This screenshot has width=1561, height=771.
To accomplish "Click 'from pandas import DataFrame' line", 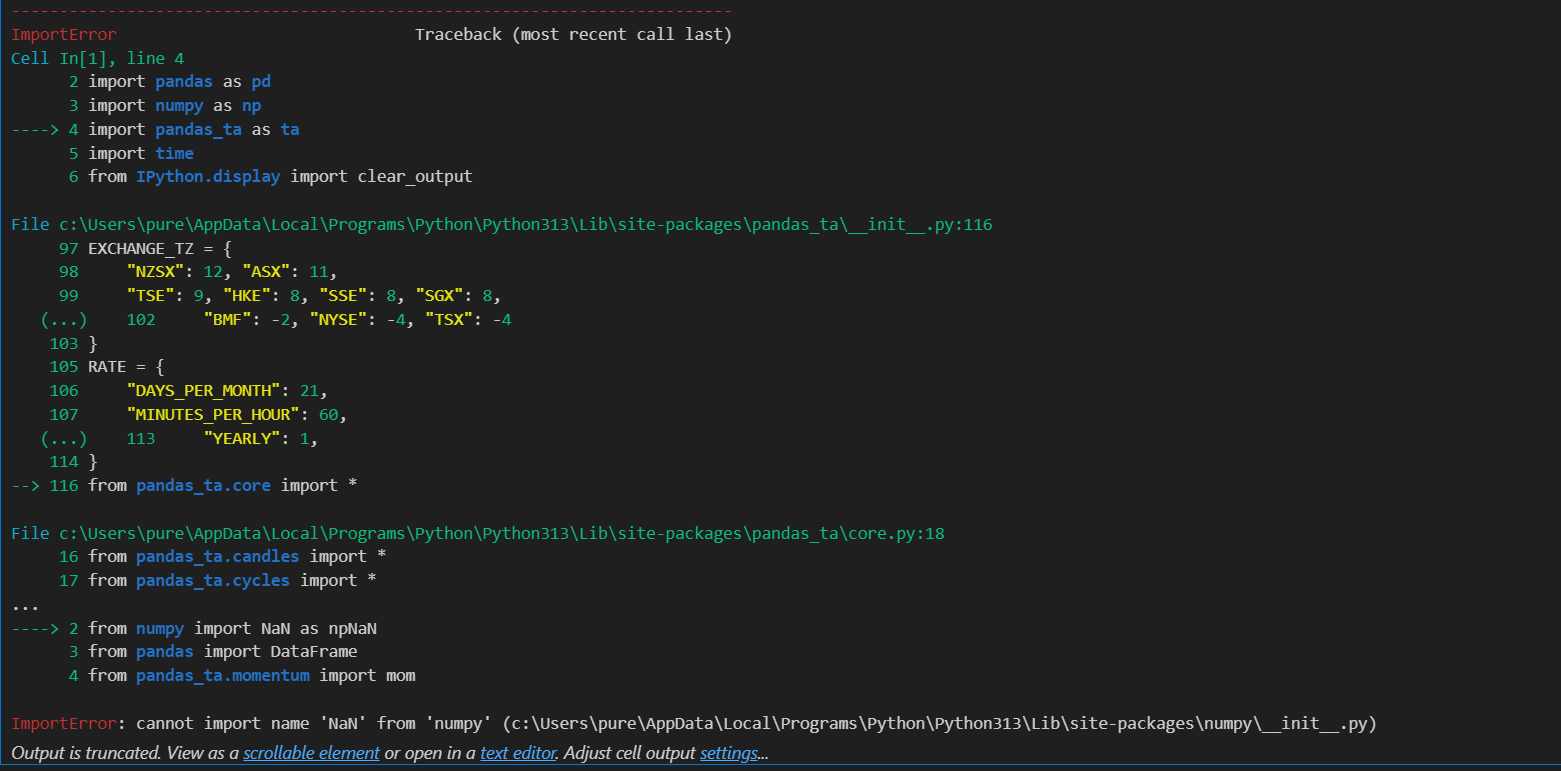I will tap(223, 652).
